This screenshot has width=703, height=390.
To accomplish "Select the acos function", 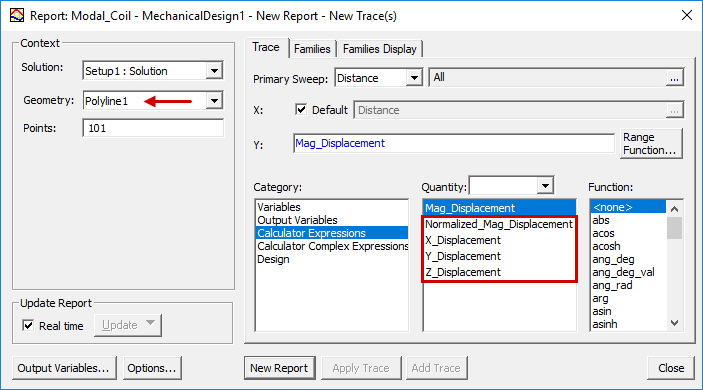I will tap(603, 233).
